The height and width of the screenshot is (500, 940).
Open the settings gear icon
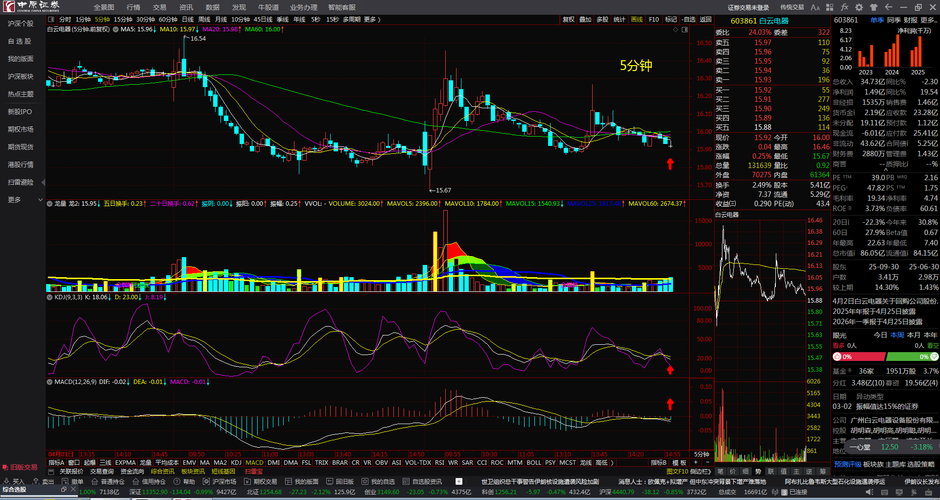(859, 7)
